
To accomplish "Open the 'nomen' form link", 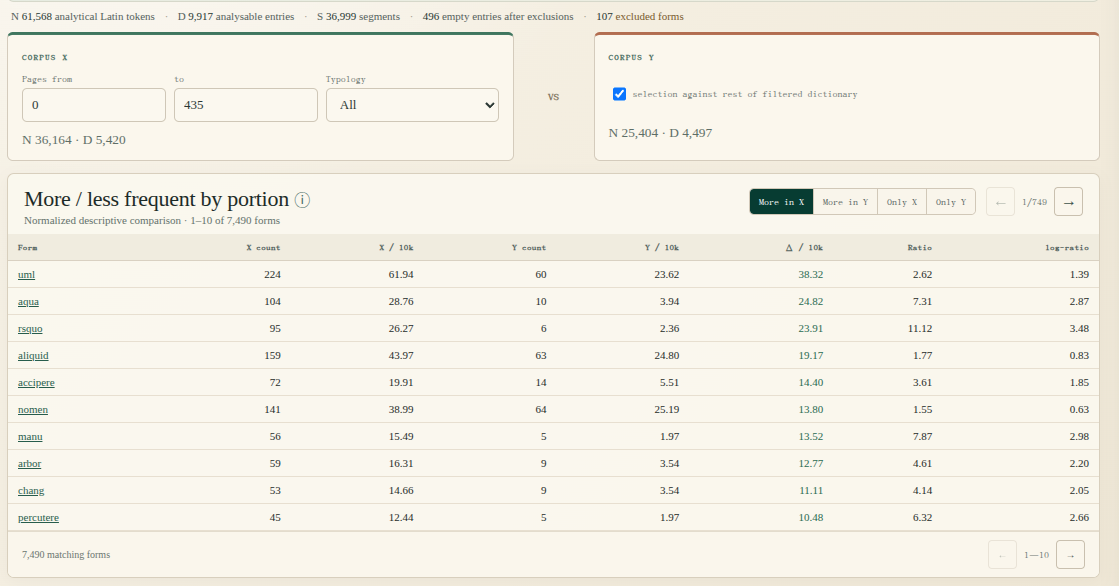I will (x=33, y=410).
